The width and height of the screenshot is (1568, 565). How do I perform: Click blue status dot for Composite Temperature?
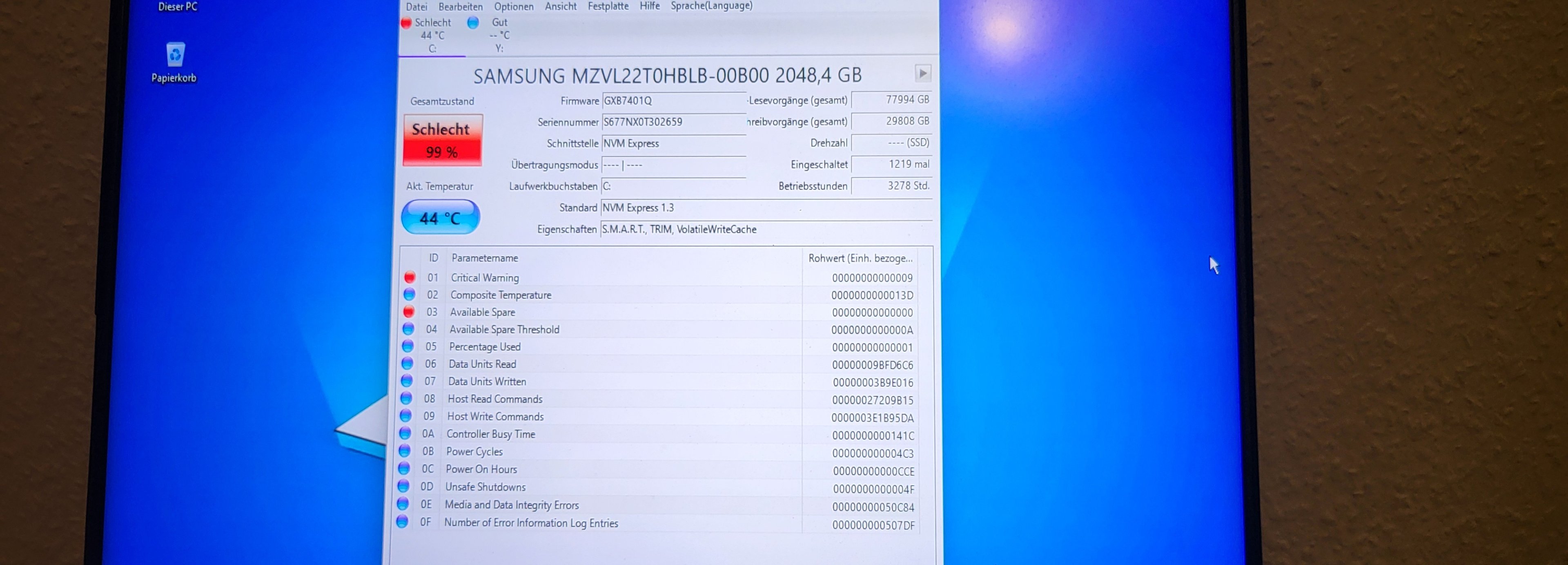409,295
